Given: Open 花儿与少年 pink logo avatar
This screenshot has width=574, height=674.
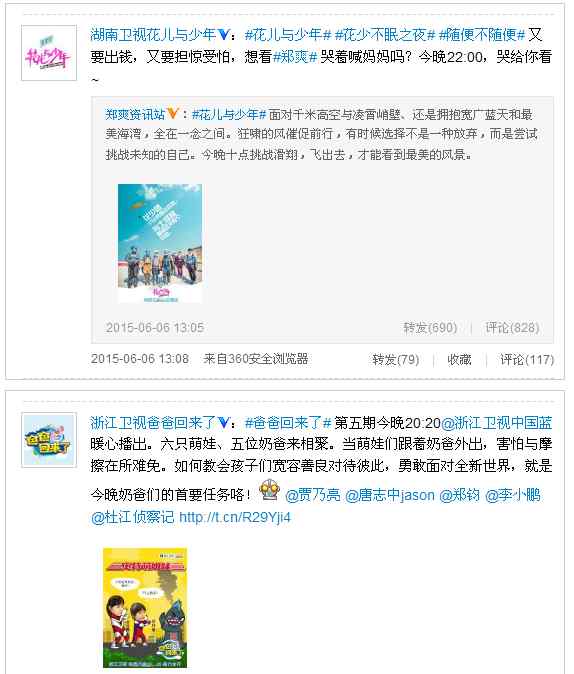Looking at the screenshot, I should tap(49, 53).
